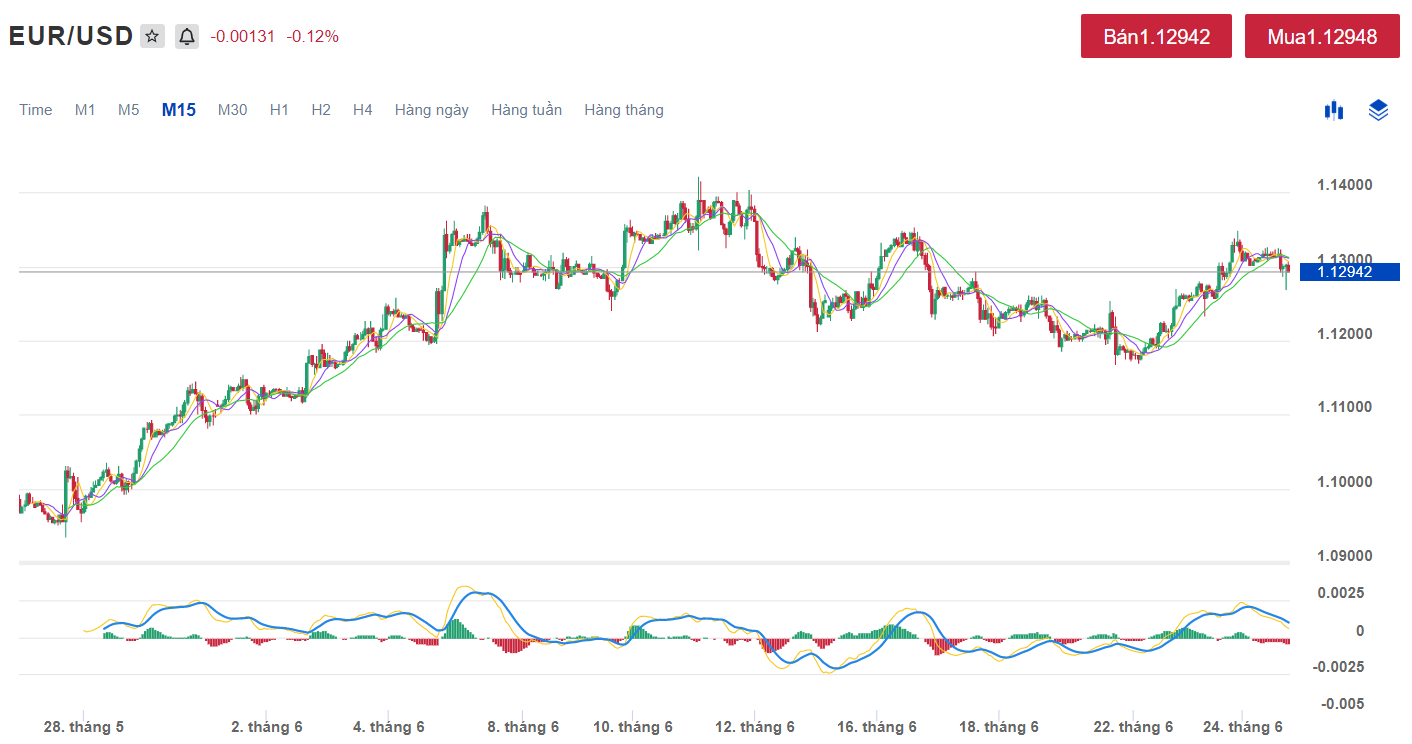Select the M1 timeframe
Image resolution: width=1412 pixels, height=744 pixels.
pyautogui.click(x=85, y=110)
